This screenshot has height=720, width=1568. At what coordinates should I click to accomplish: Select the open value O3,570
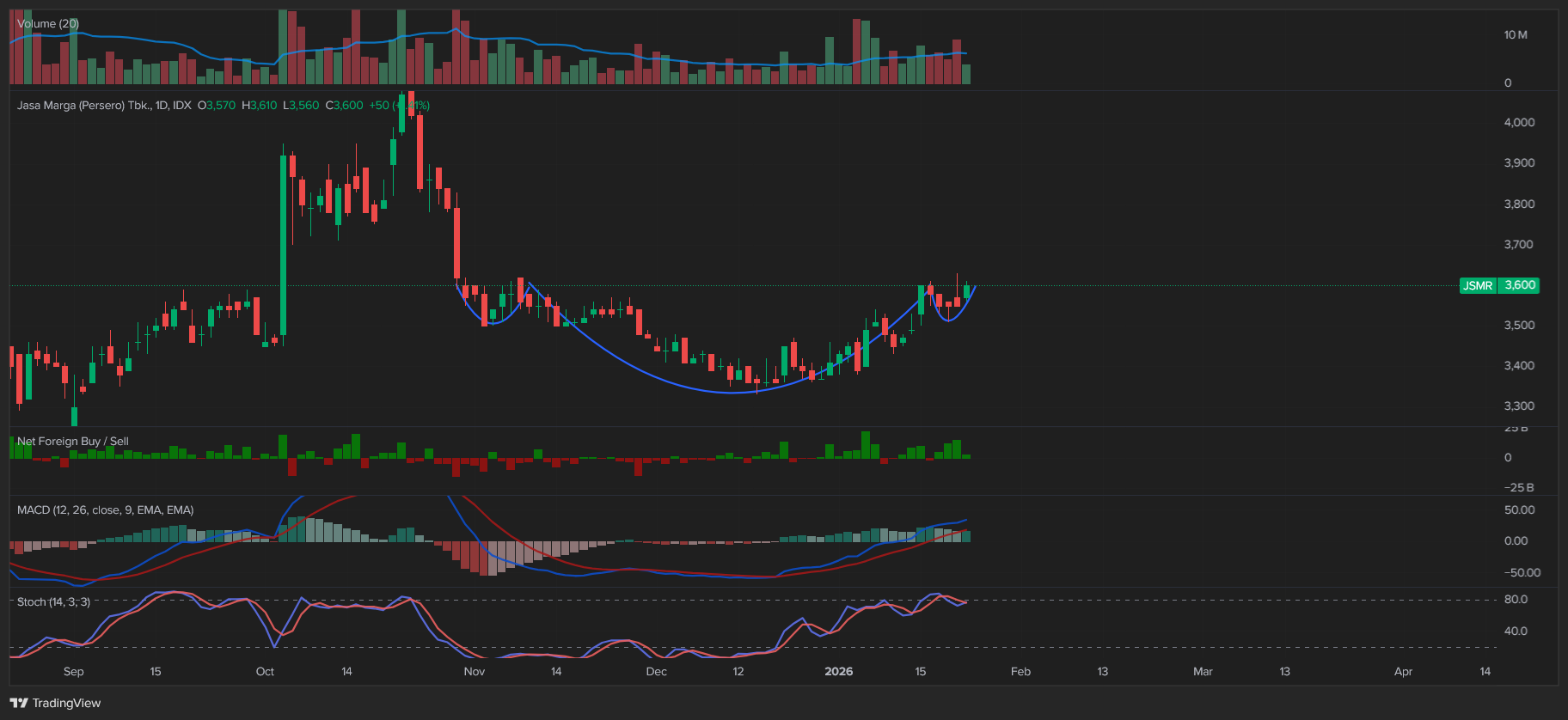[x=217, y=106]
